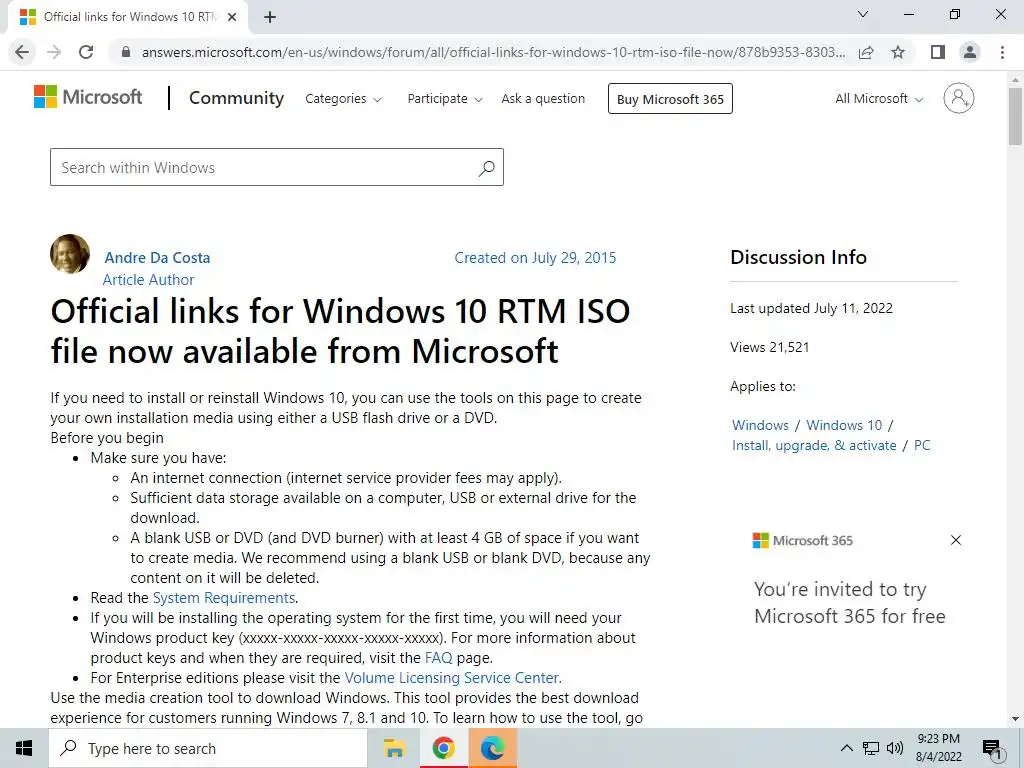Viewport: 1024px width, 768px height.
Task: Expand the Categories dropdown
Action: (x=343, y=99)
